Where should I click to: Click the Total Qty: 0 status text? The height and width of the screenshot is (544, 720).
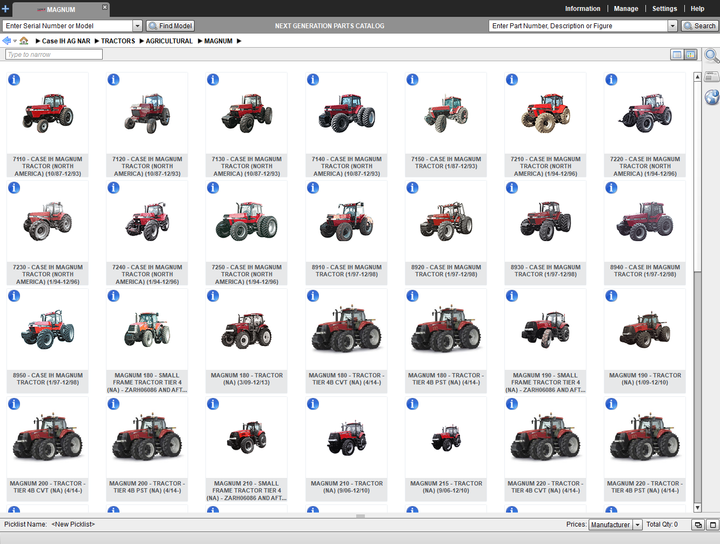coord(662,524)
